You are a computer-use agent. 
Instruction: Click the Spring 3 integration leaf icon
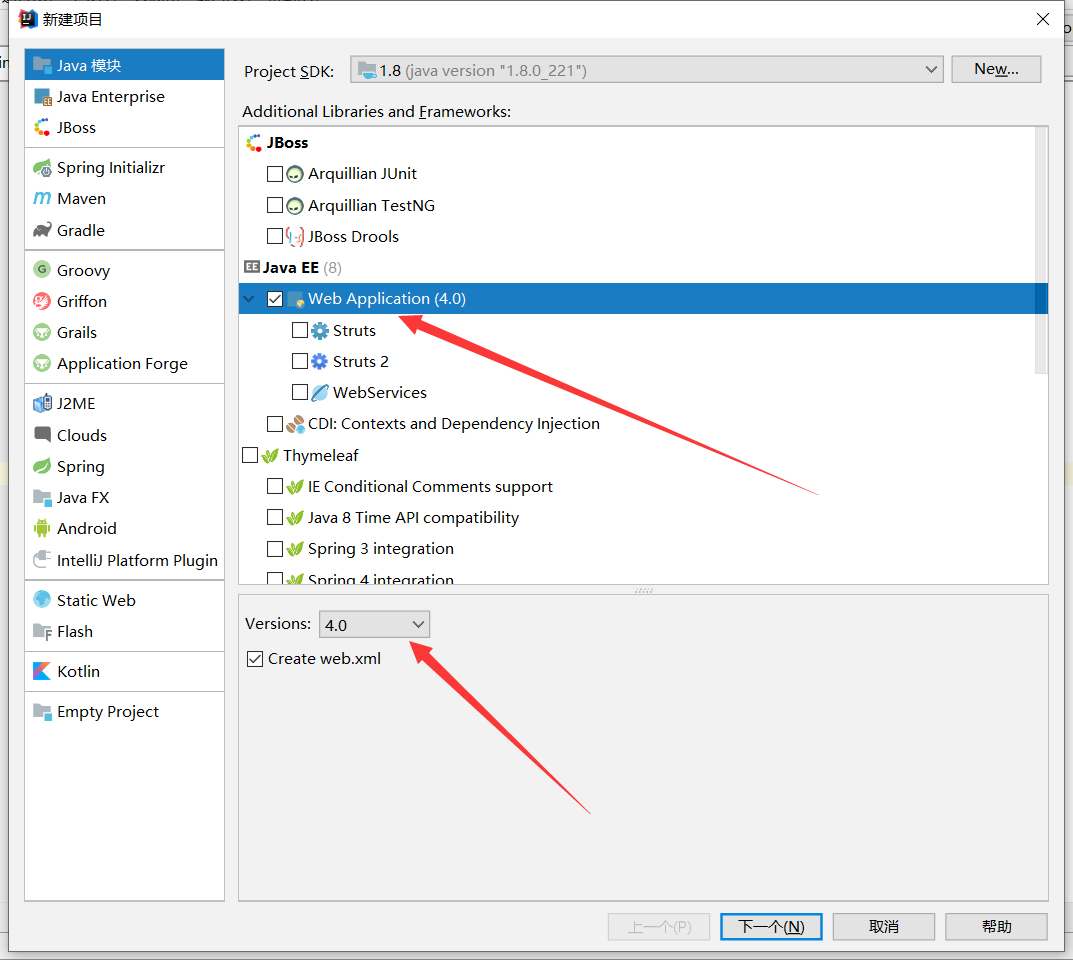click(x=295, y=549)
